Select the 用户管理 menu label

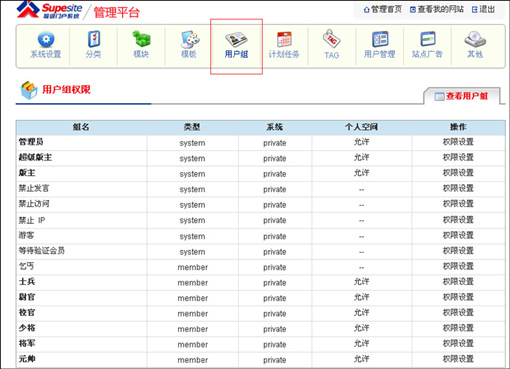click(x=380, y=54)
